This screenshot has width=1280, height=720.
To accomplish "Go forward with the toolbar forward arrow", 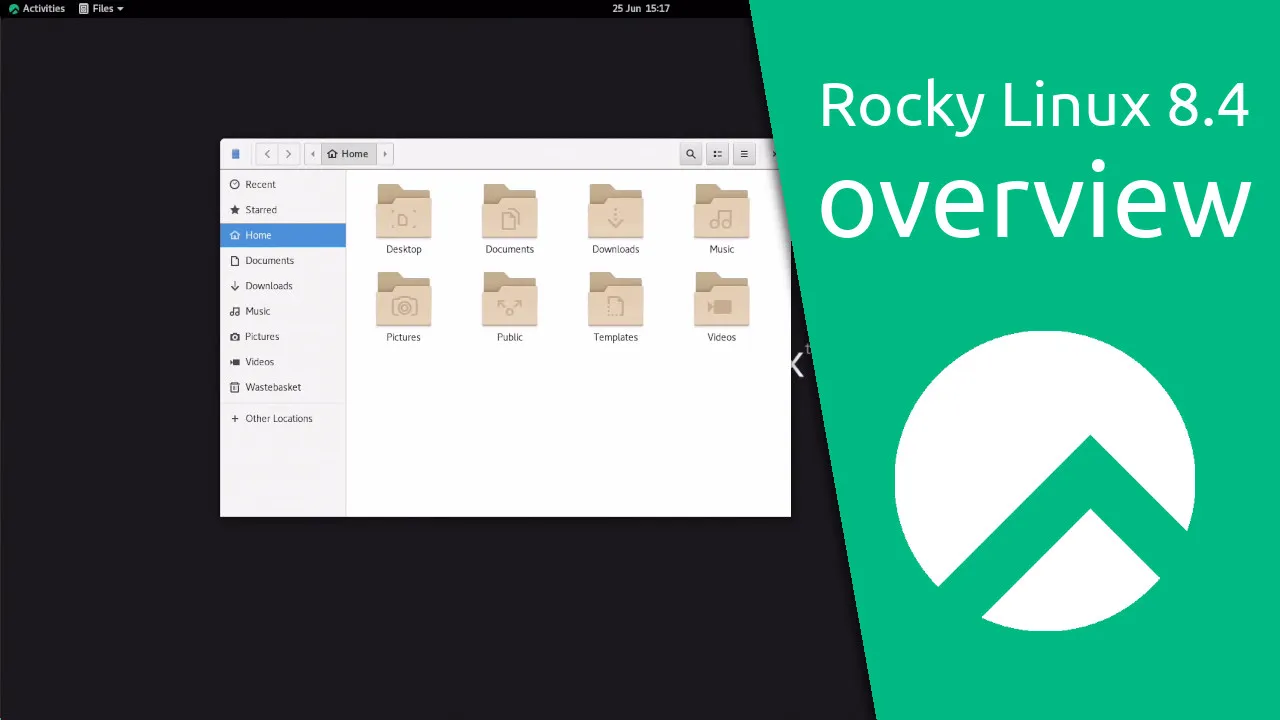I will (288, 154).
